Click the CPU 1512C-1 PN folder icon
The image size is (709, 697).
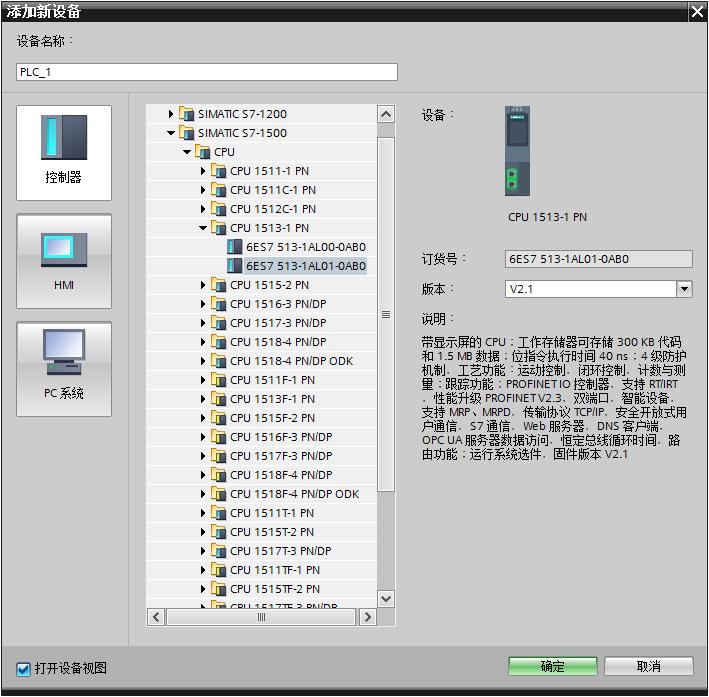pyautogui.click(x=219, y=209)
